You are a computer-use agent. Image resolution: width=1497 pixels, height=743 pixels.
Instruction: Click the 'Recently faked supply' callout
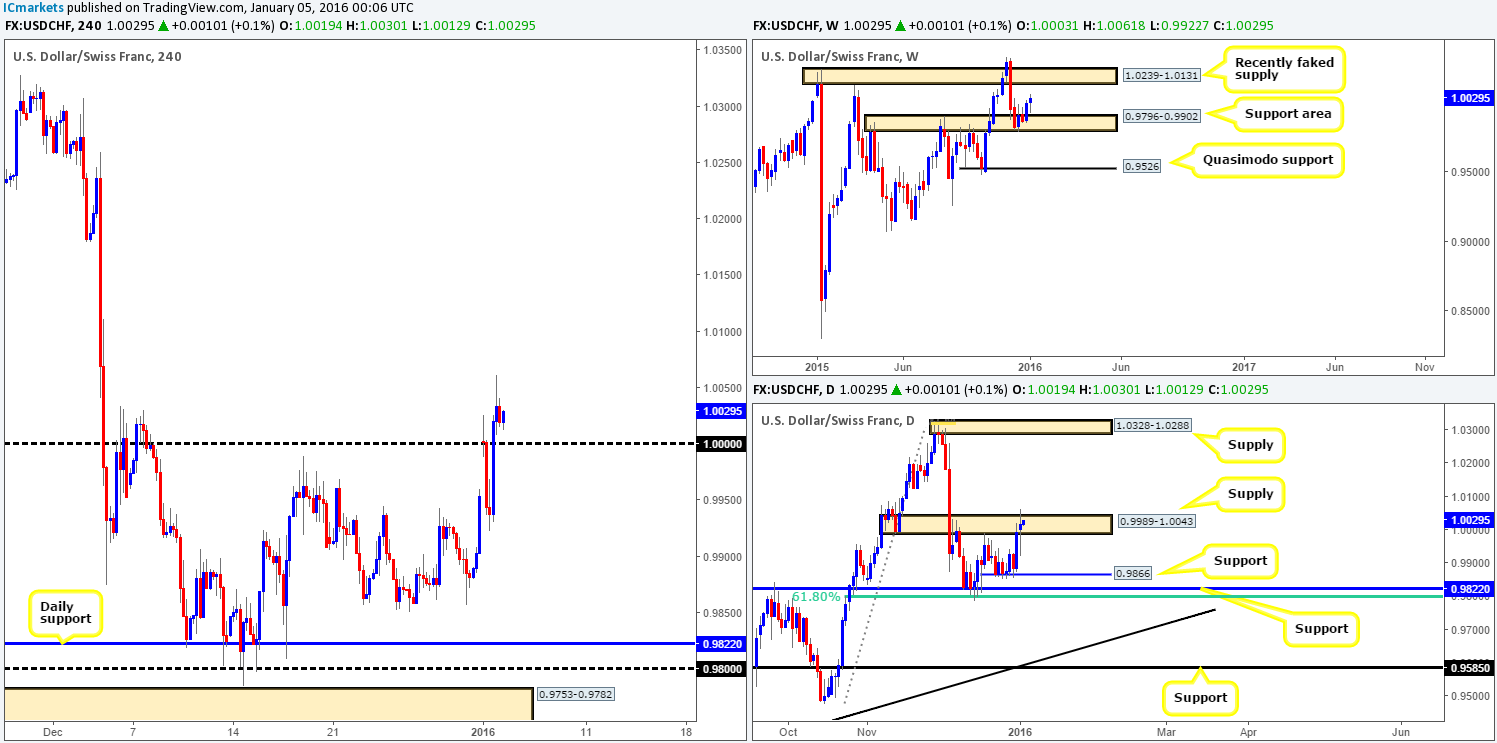coord(1283,69)
